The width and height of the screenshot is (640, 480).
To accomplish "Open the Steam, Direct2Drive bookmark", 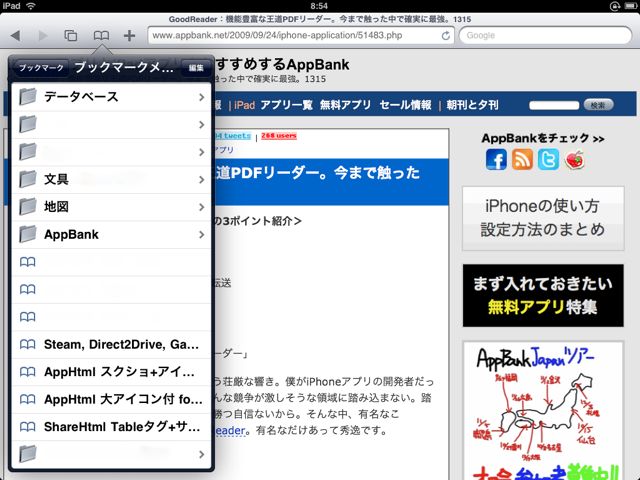I will pyautogui.click(x=111, y=344).
